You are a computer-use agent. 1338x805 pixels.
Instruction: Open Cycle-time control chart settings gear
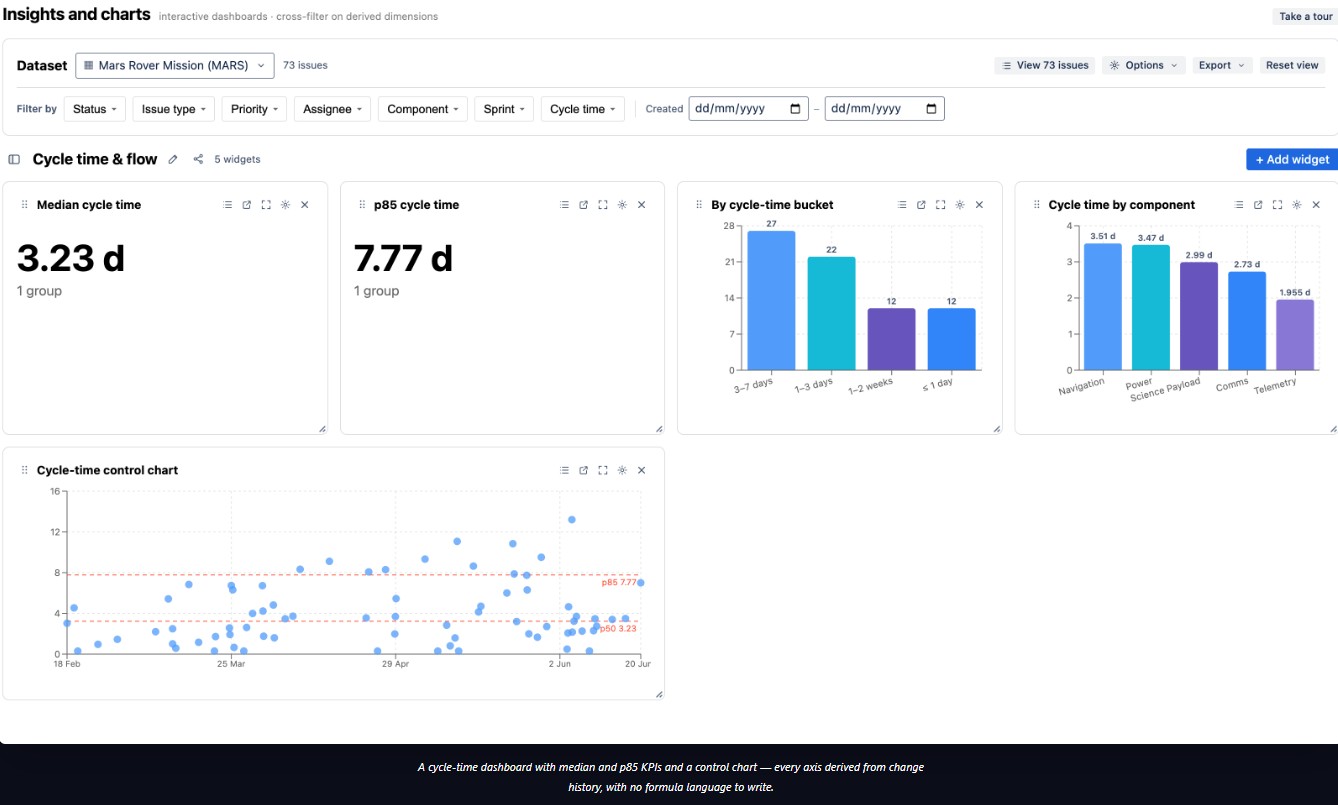pos(622,470)
